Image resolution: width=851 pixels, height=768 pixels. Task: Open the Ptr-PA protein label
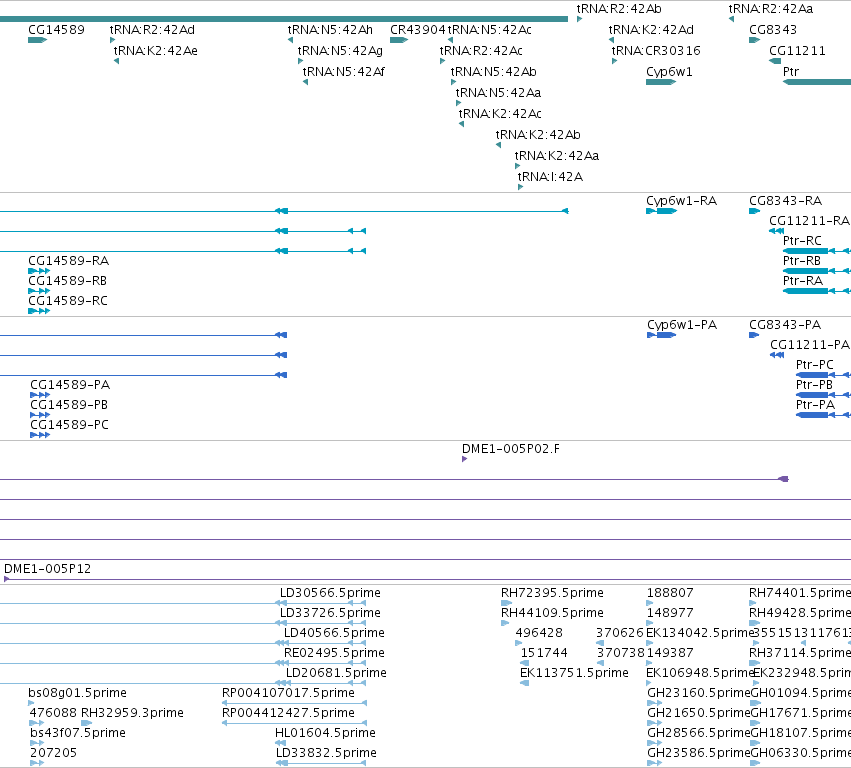815,405
